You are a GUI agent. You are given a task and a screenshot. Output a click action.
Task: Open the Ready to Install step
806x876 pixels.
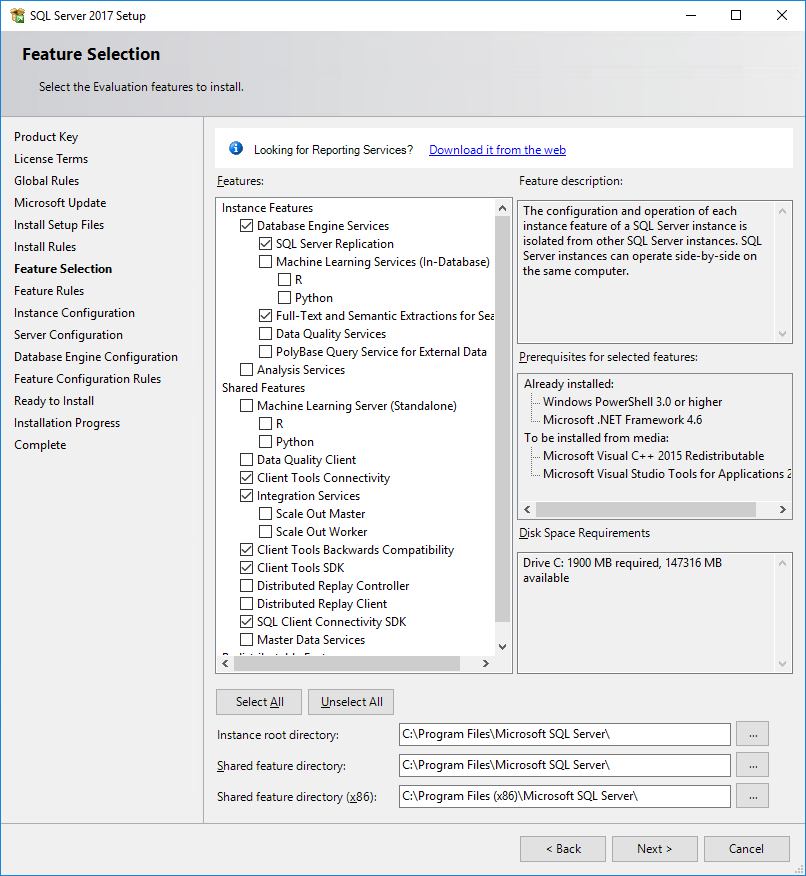tap(54, 401)
